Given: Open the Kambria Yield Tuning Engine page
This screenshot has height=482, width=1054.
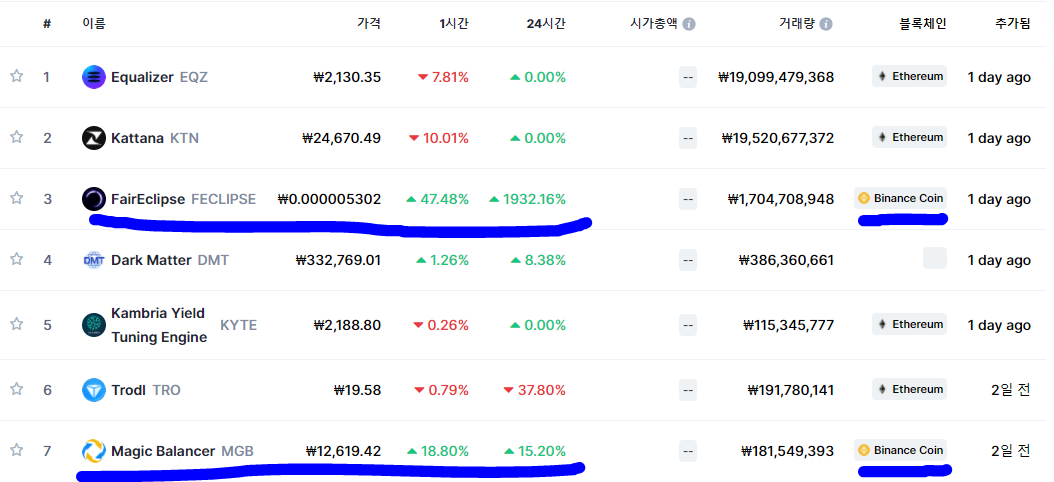Looking at the screenshot, I should 159,325.
